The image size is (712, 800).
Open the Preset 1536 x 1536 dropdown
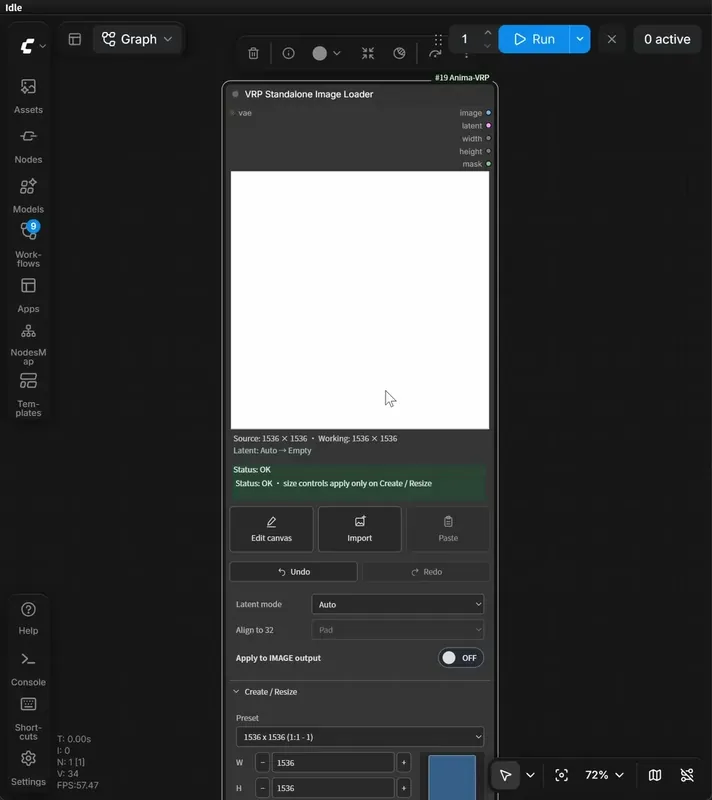point(360,737)
